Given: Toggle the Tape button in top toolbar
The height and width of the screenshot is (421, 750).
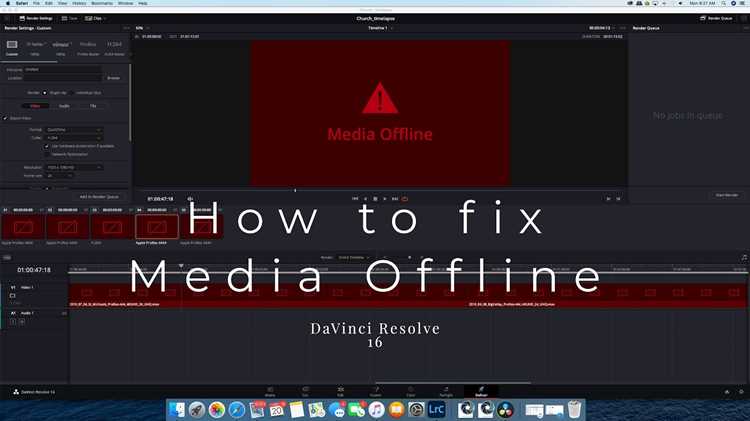Looking at the screenshot, I should tap(69, 18).
